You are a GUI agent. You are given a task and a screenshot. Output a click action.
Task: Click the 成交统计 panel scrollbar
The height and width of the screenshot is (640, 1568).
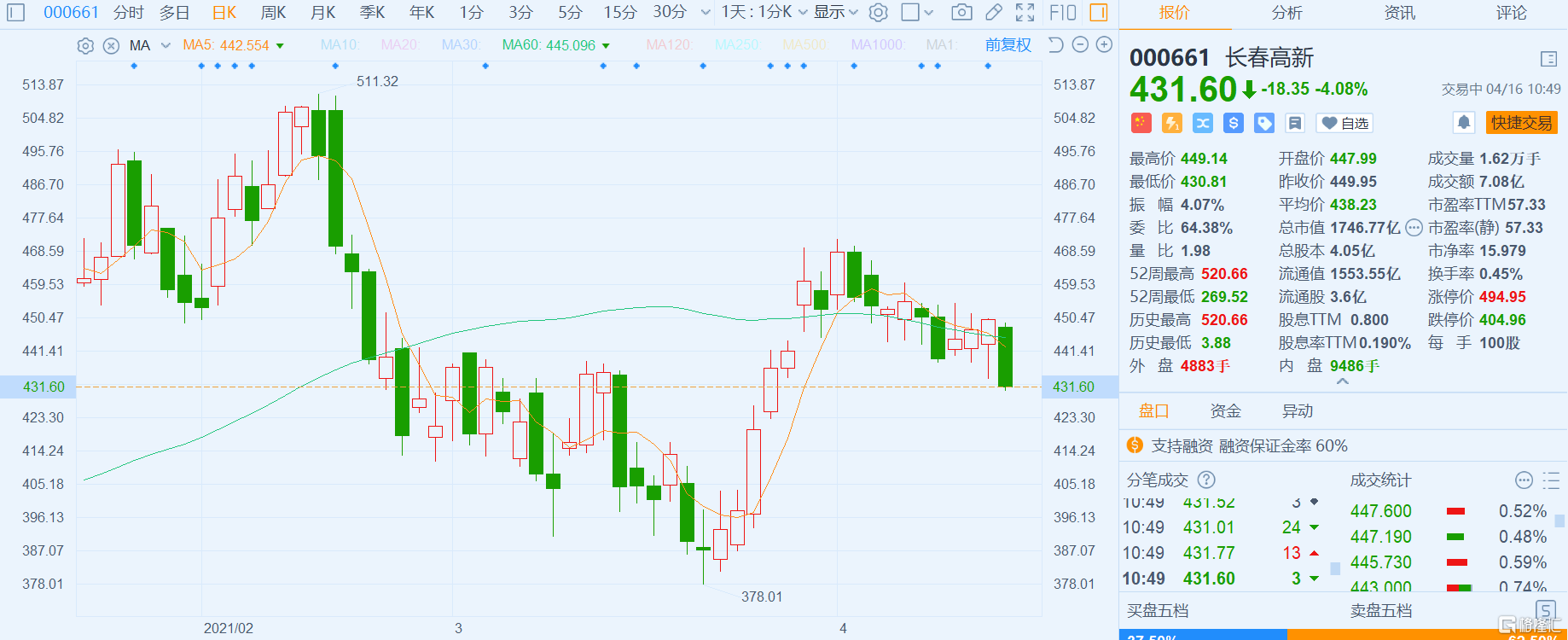tap(1560, 520)
